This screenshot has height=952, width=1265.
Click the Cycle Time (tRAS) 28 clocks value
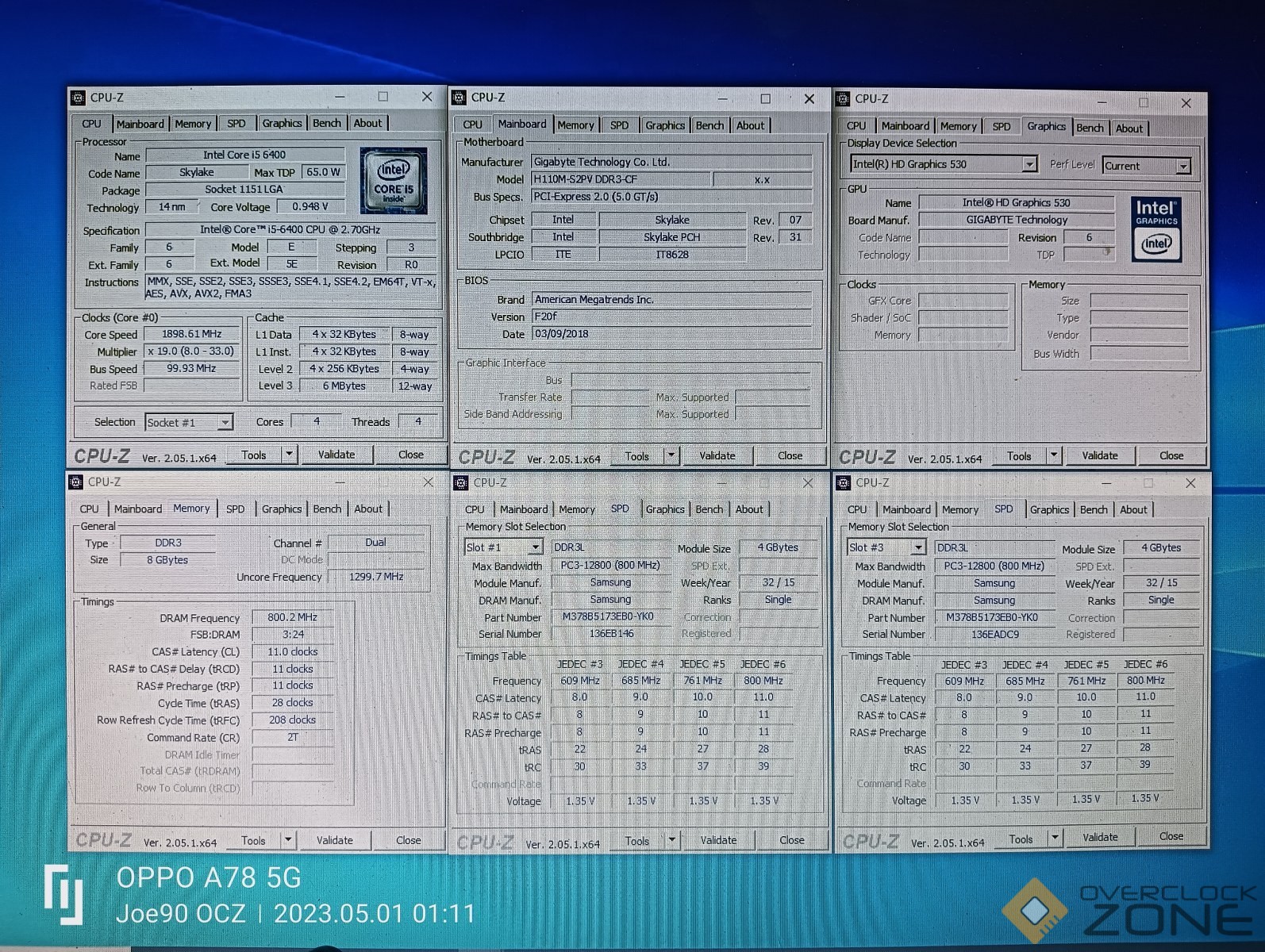coord(292,703)
